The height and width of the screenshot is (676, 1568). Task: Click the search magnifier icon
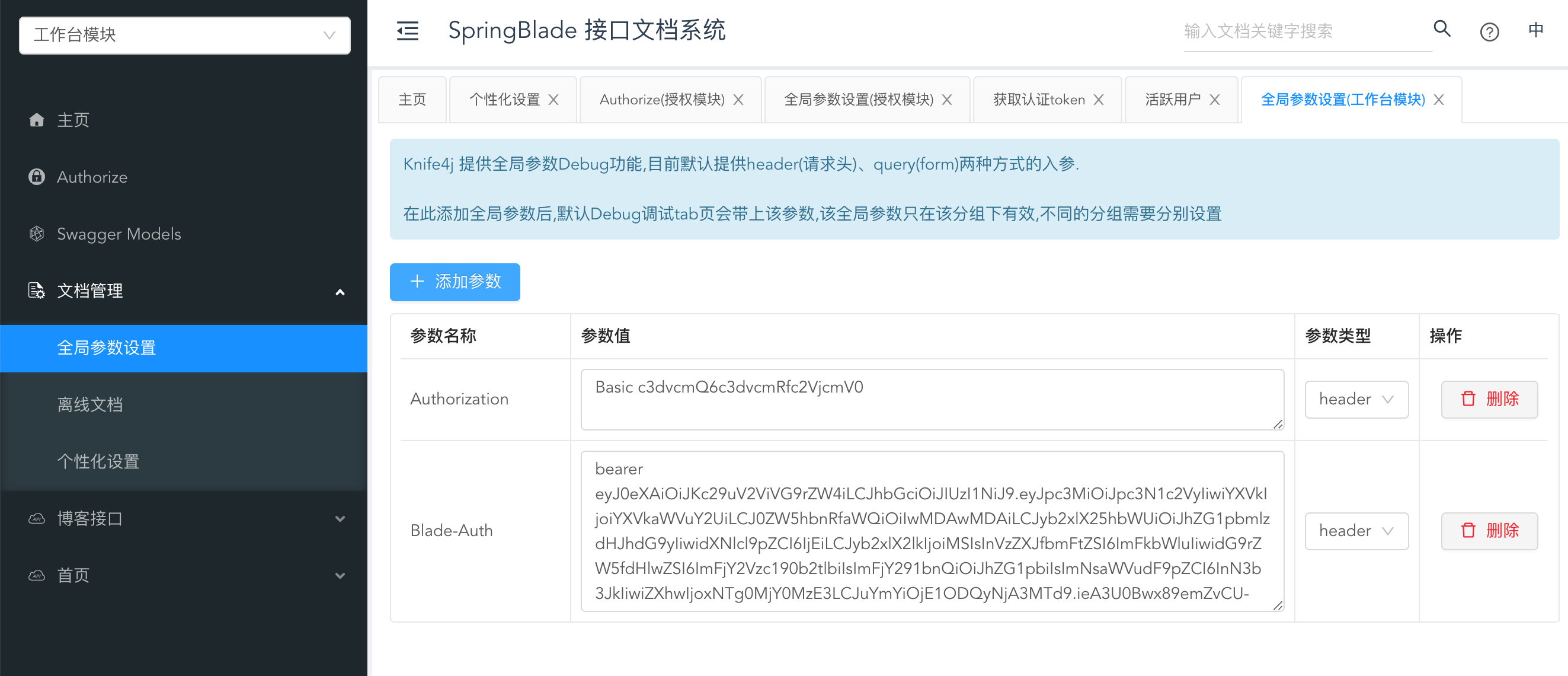click(x=1441, y=28)
